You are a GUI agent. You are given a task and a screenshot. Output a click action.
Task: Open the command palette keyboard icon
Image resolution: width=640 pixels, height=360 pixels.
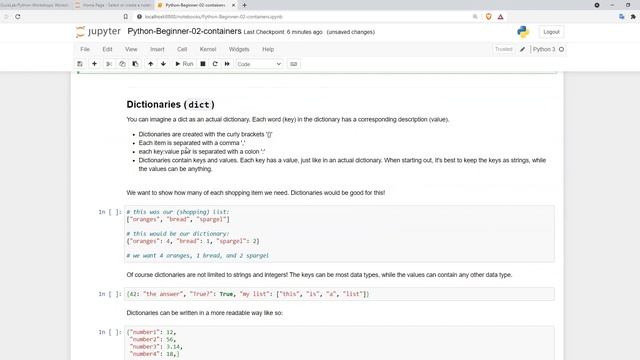[x=293, y=64]
